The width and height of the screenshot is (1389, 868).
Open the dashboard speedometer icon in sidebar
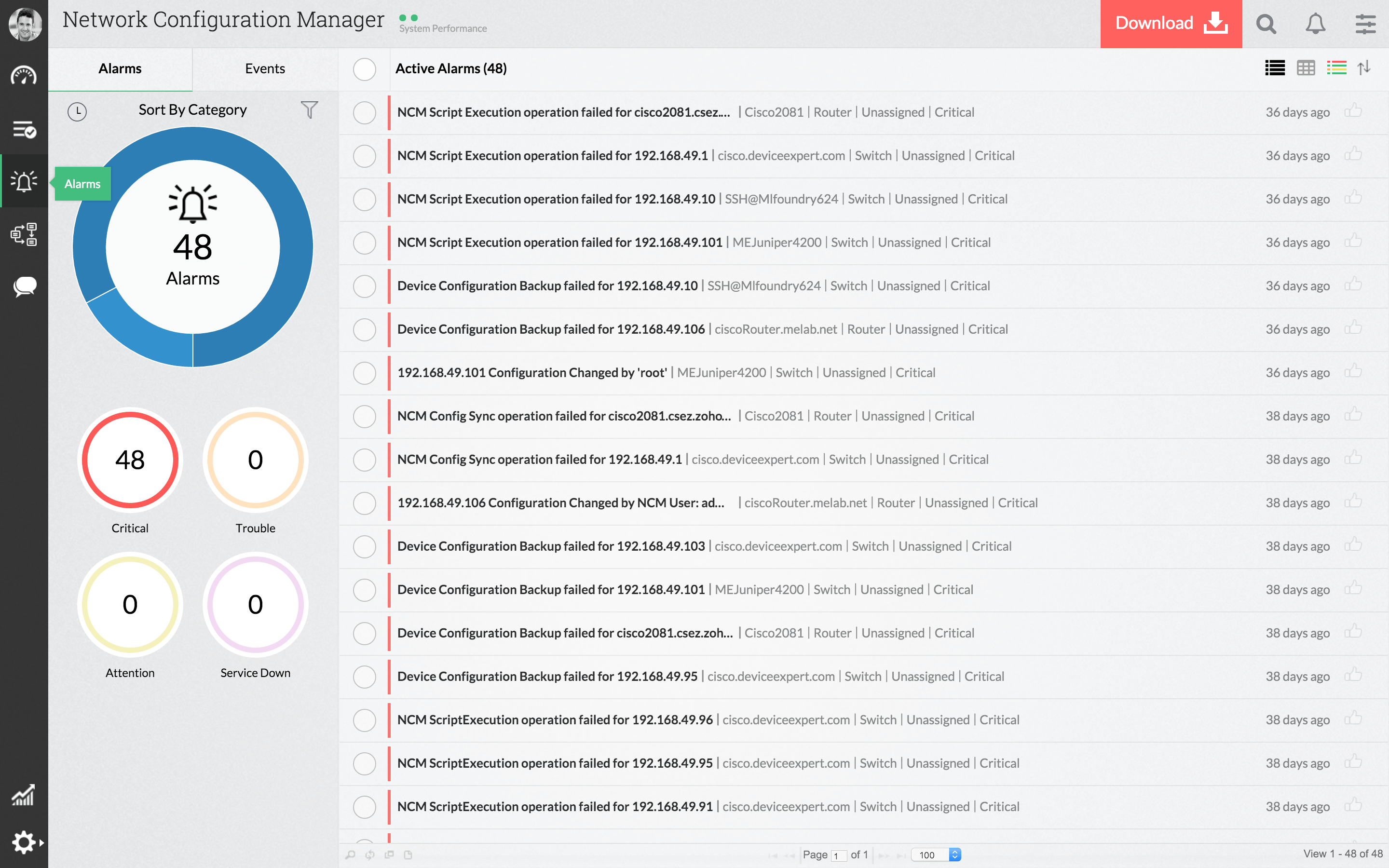(x=24, y=76)
